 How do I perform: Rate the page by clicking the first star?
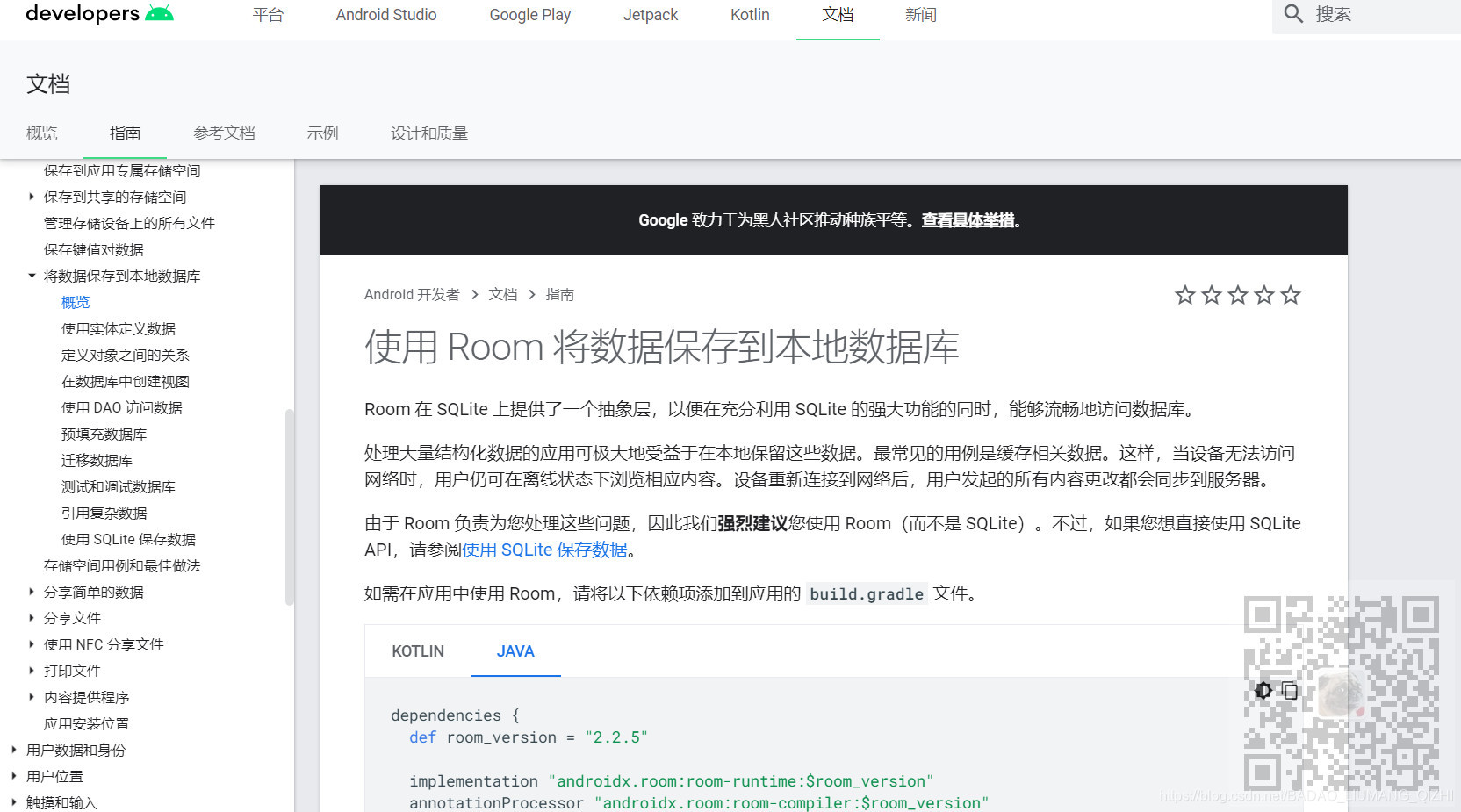[x=1185, y=295]
